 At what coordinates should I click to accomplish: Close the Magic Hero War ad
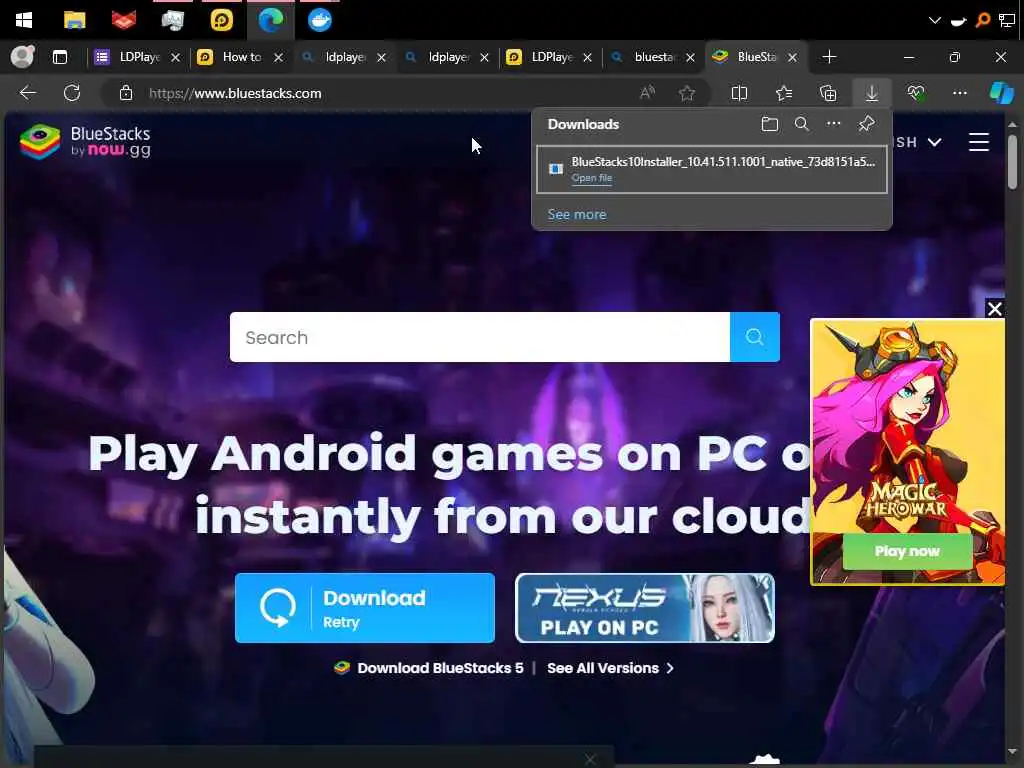(994, 309)
